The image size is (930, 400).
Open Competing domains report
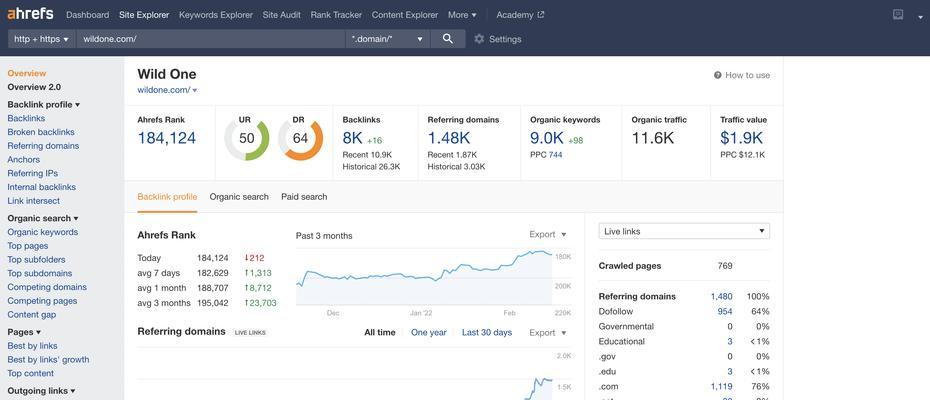[x=47, y=287]
